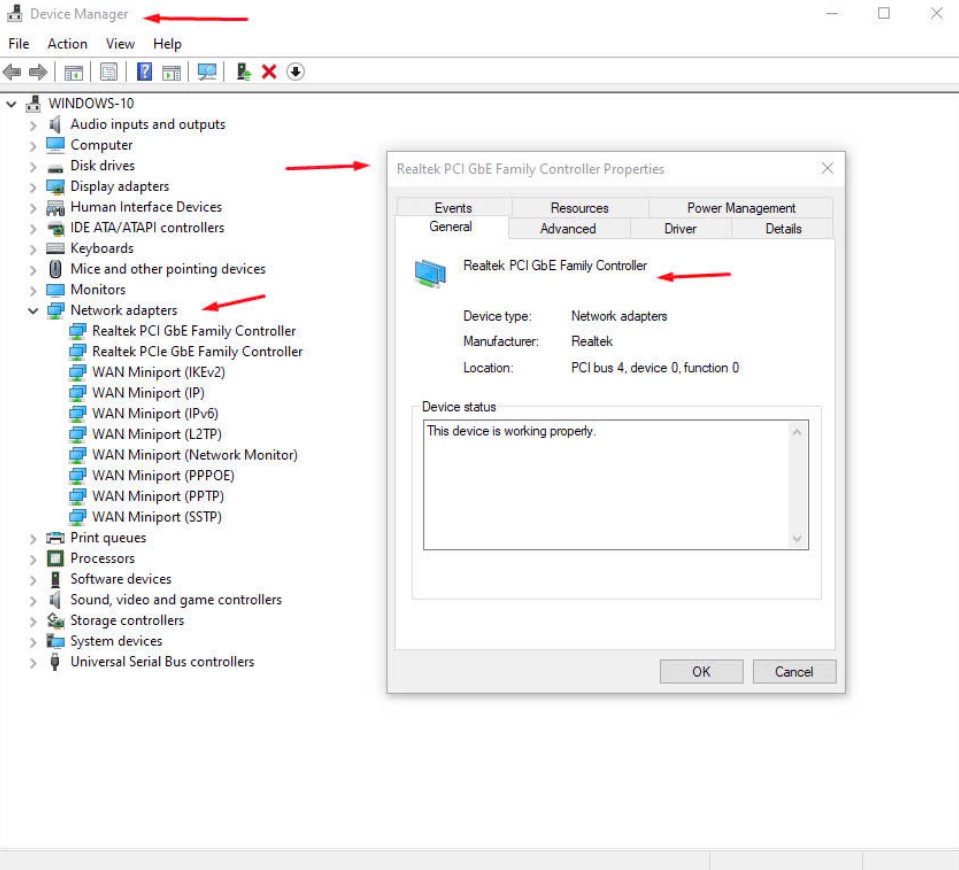Viewport: 959px width, 870px height.
Task: Collapse the WINDOWS-10 root node
Action: (11, 104)
